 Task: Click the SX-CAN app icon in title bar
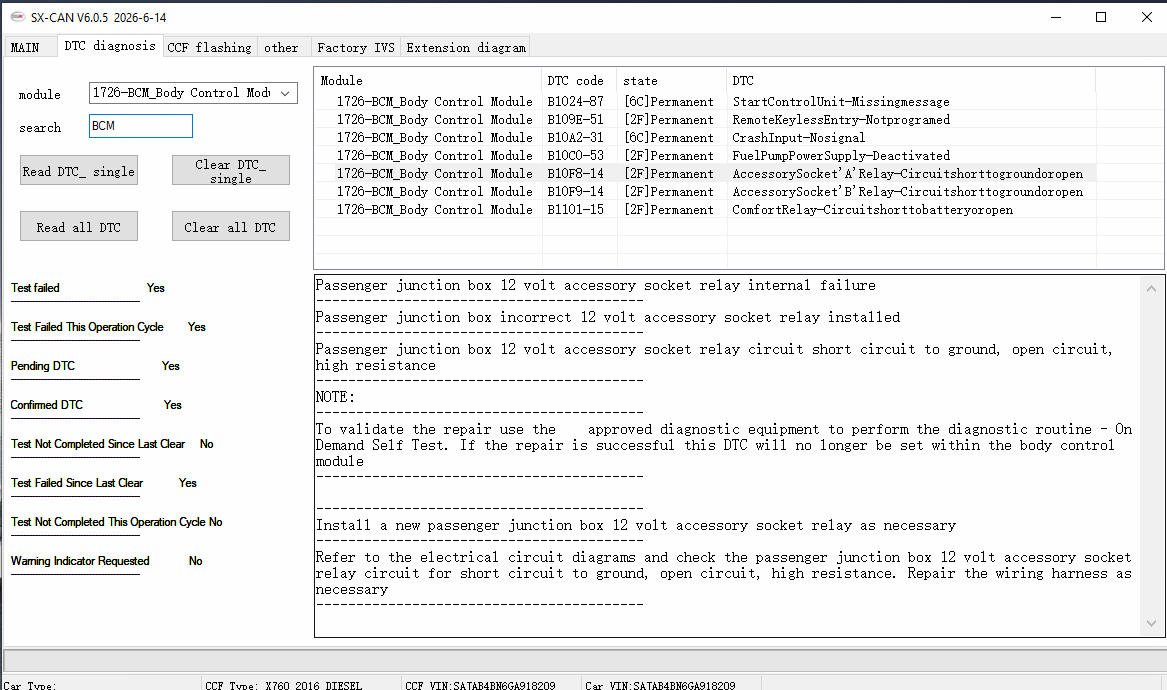click(x=17, y=16)
